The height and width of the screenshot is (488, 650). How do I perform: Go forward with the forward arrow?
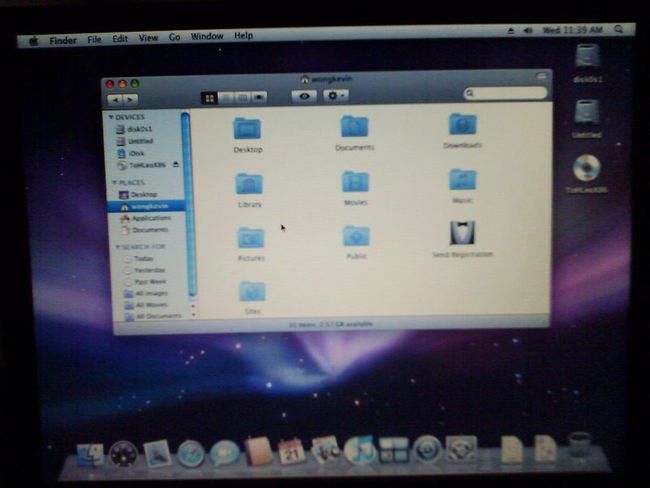coord(130,100)
